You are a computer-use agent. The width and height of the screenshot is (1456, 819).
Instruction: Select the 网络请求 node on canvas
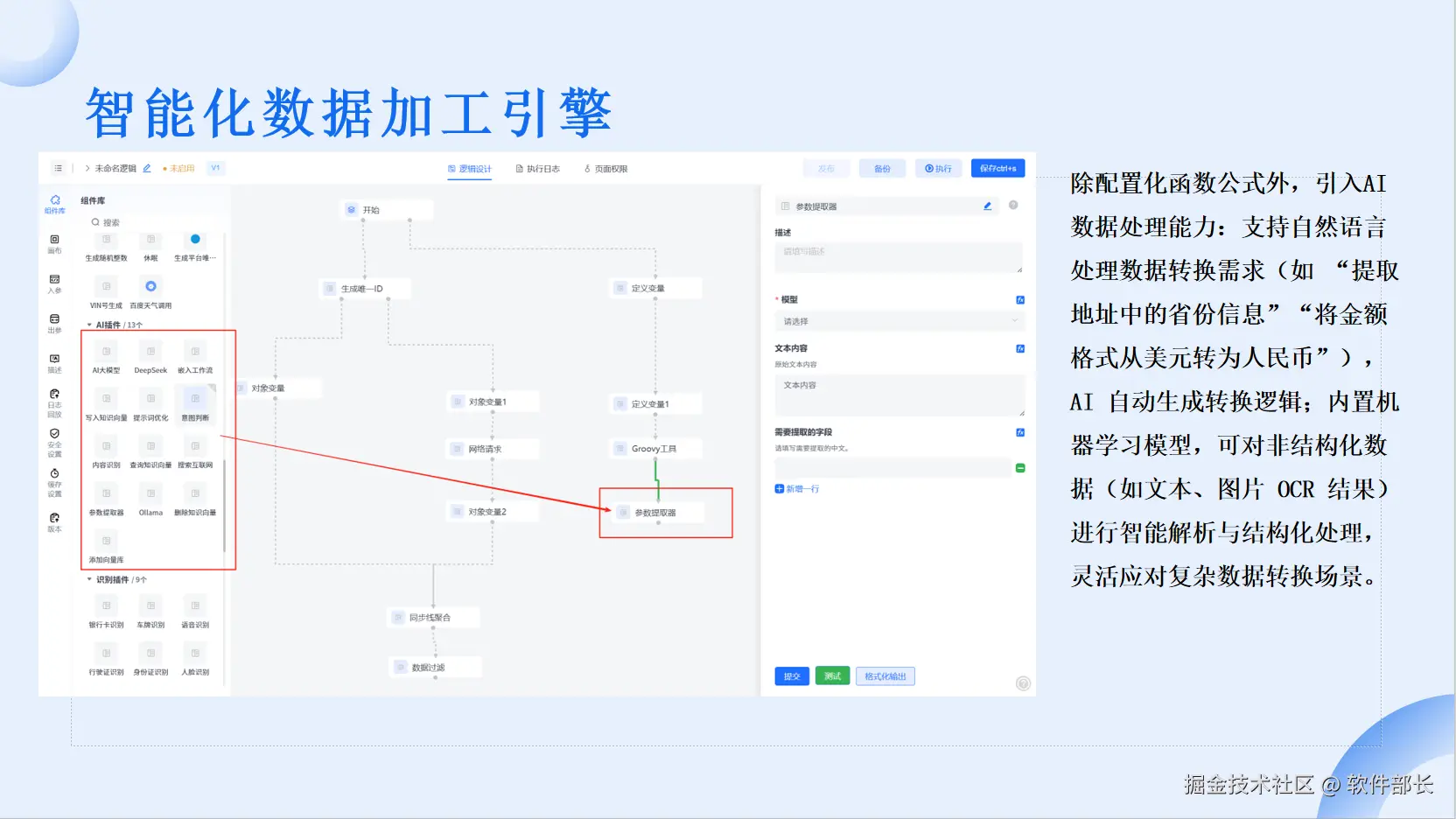(x=493, y=449)
